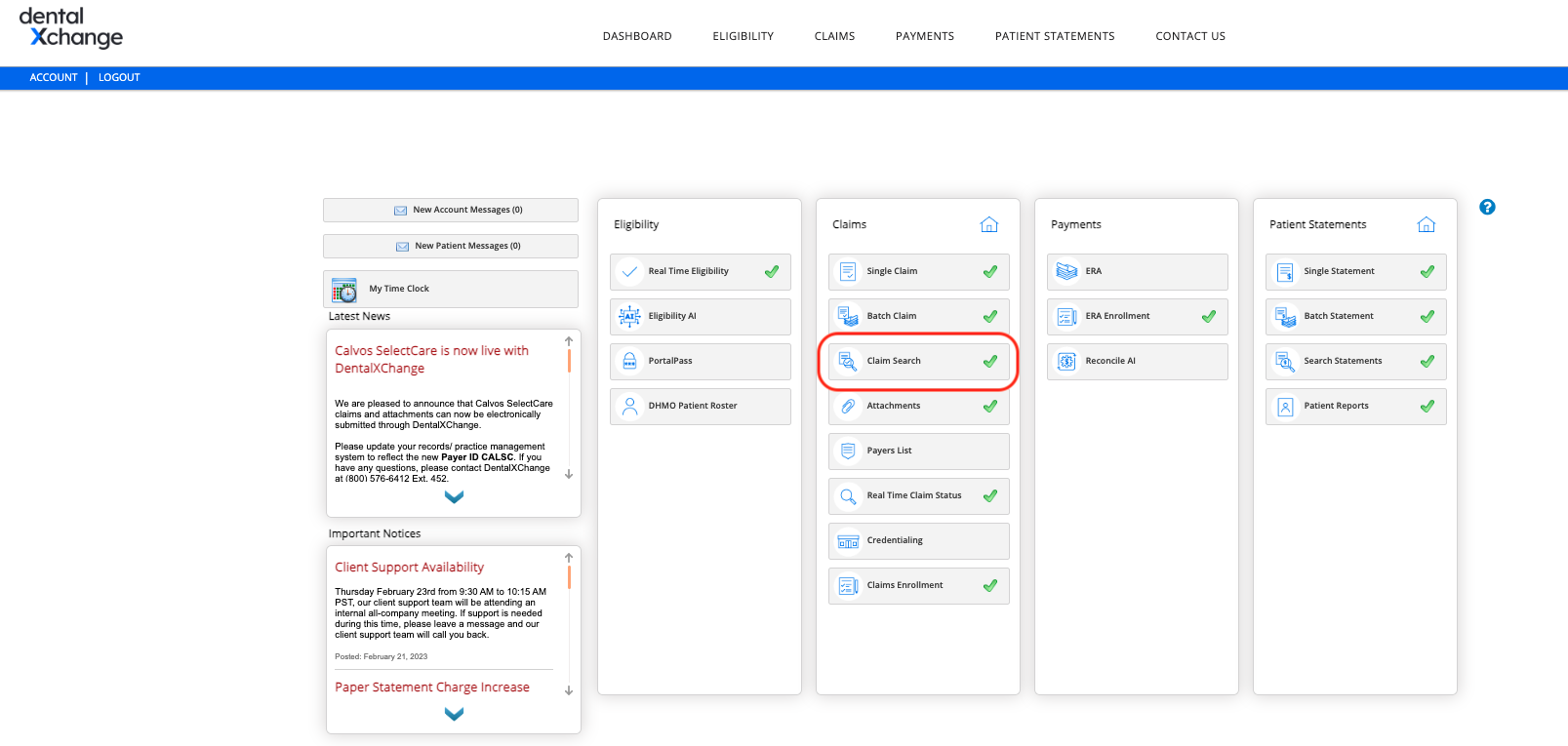Screen dimensions: 1568x746
Task: Click the Credentialing icon
Action: coord(849,541)
